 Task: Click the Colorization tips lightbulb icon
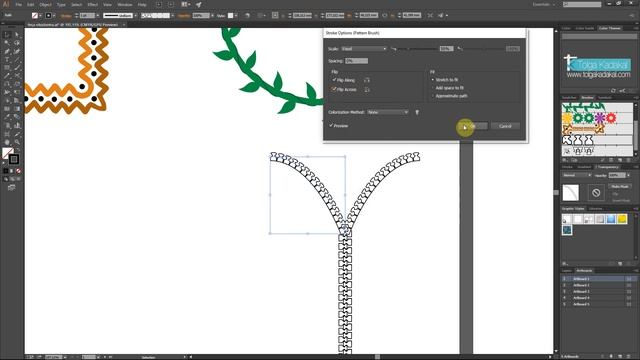point(417,112)
